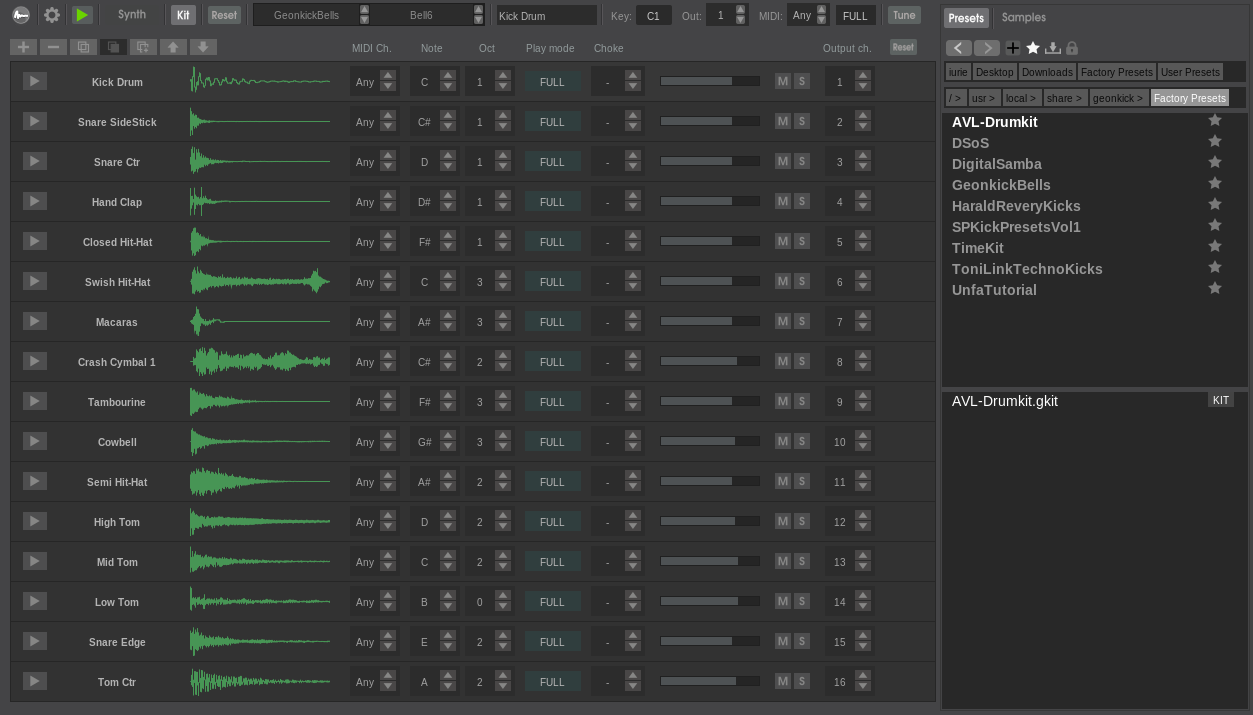Play the Cowbell instrument

point(35,441)
